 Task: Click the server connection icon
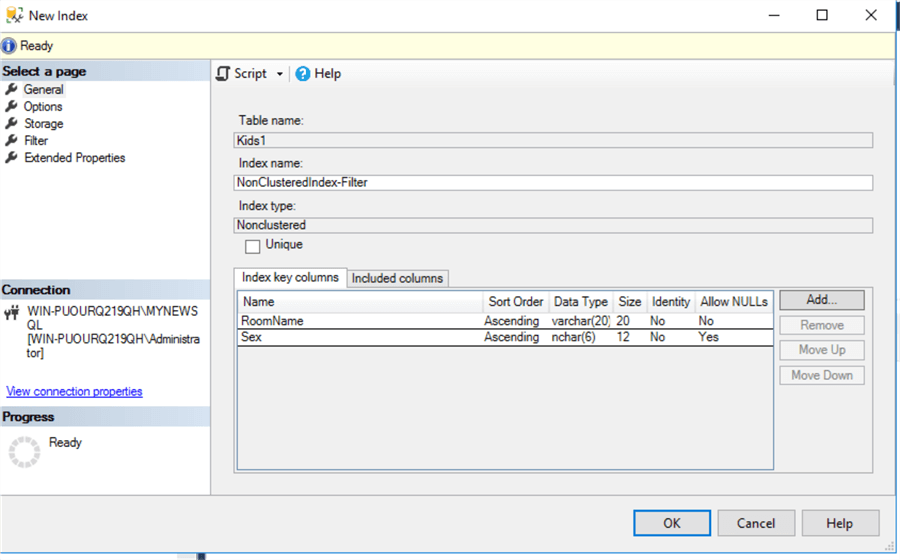pyautogui.click(x=14, y=312)
